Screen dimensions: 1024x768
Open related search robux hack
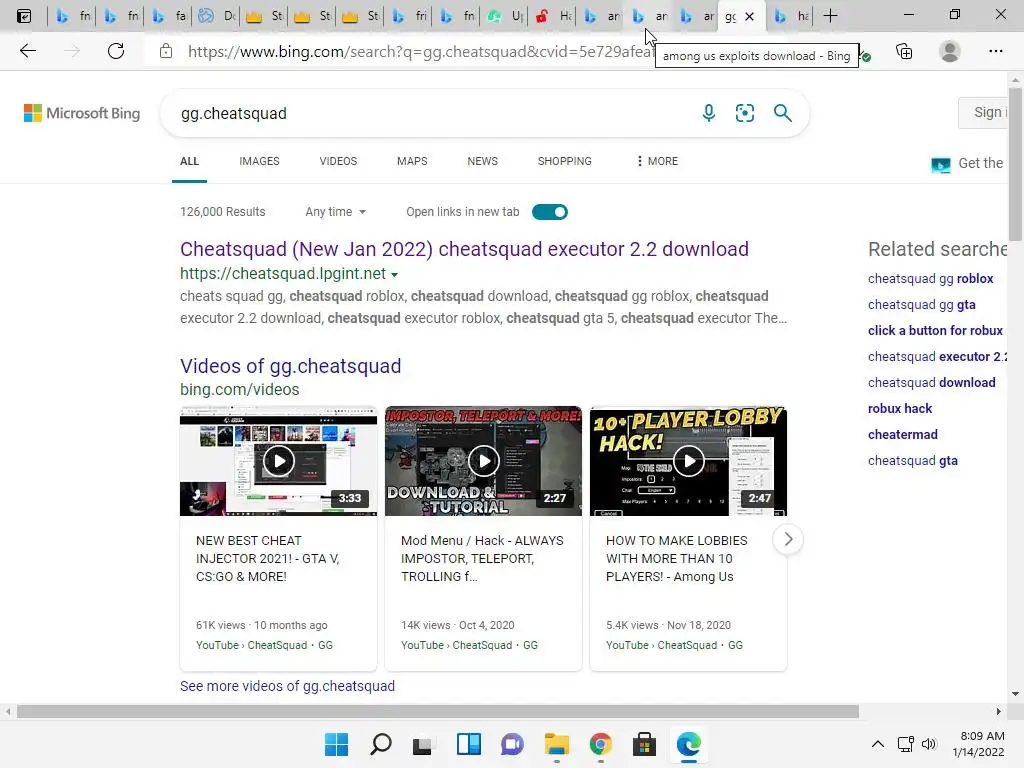coord(900,408)
